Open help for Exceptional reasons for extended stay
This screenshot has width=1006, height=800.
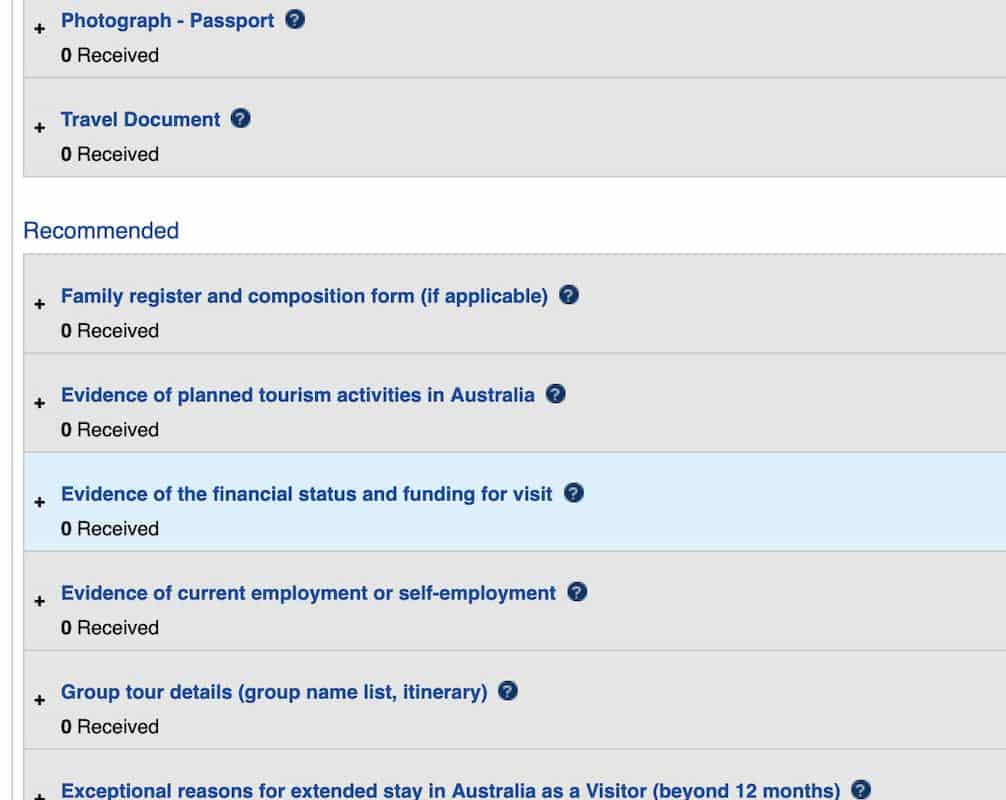[x=861, y=789]
